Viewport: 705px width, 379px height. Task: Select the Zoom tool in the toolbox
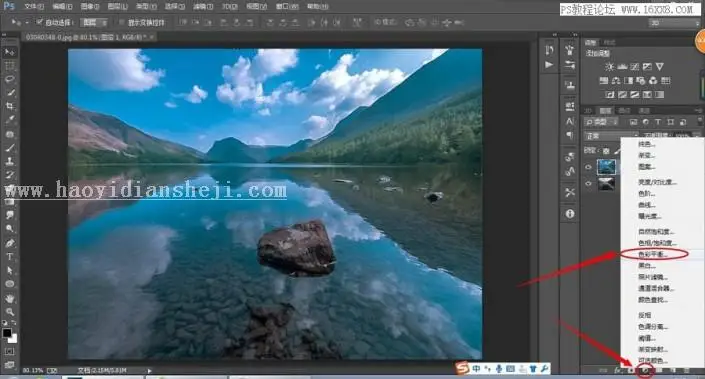pos(9,312)
